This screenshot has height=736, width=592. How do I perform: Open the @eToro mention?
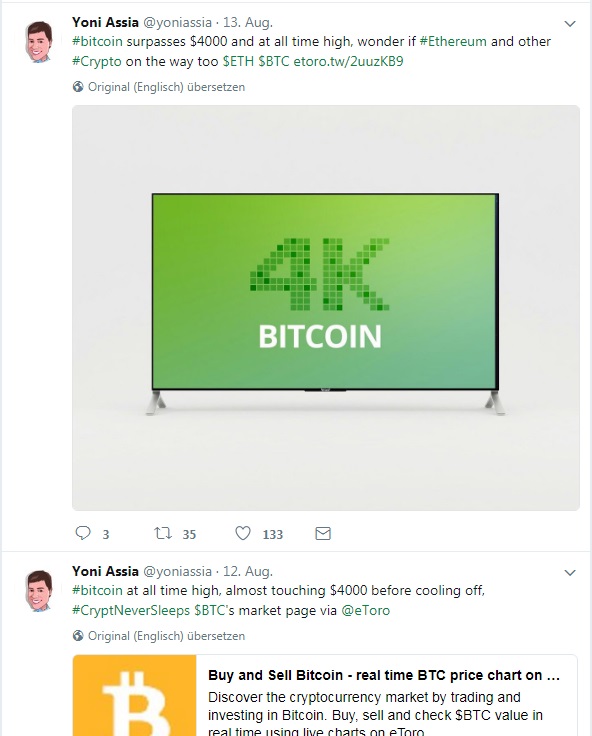[366, 610]
